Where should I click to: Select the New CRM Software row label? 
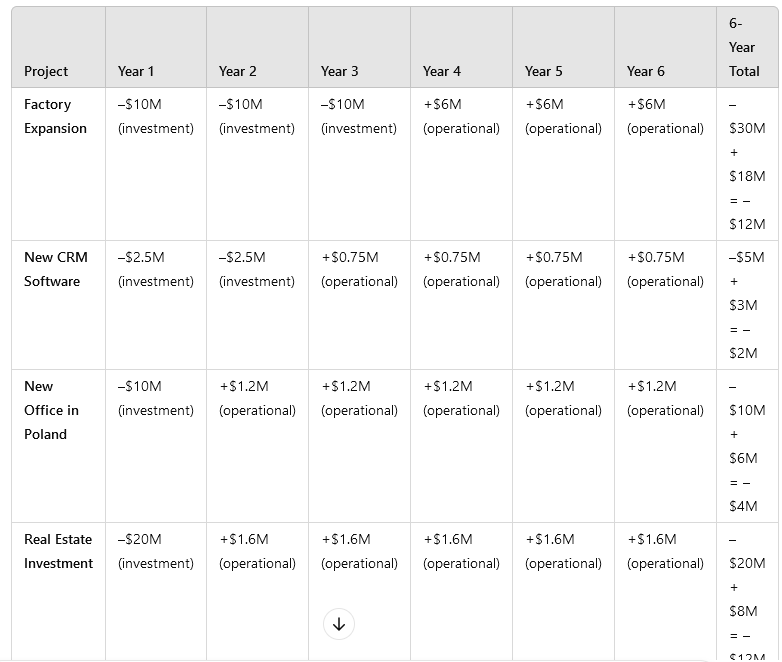[x=56, y=269]
